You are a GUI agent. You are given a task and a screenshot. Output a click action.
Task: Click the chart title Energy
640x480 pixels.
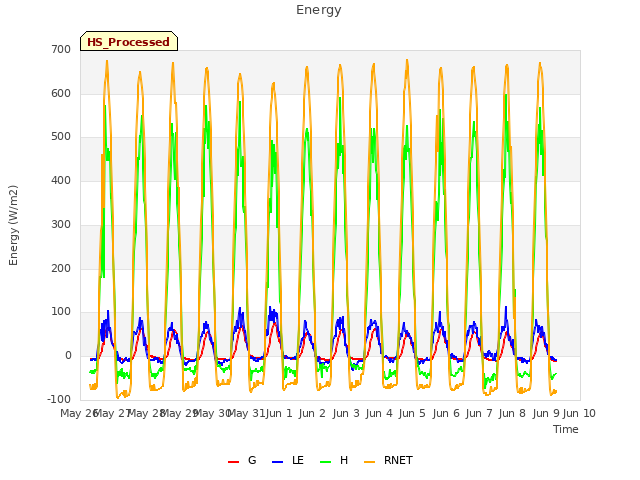pyautogui.click(x=319, y=10)
